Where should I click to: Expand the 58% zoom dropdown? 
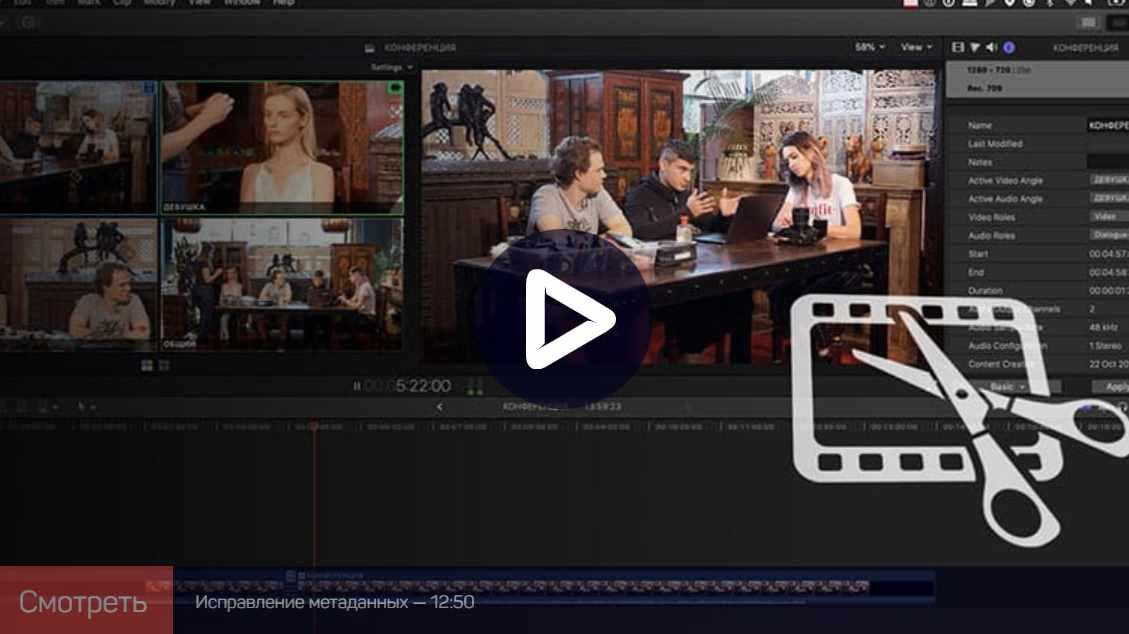pyautogui.click(x=870, y=47)
